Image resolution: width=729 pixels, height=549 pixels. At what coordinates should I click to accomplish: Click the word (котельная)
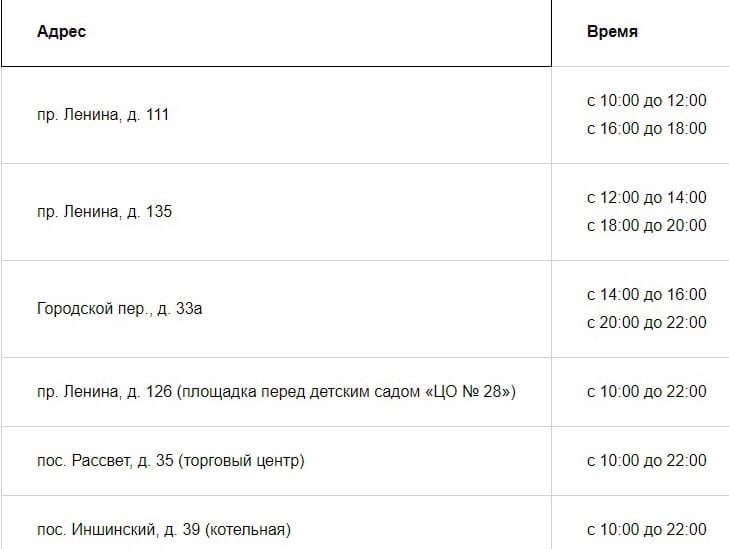(248, 529)
